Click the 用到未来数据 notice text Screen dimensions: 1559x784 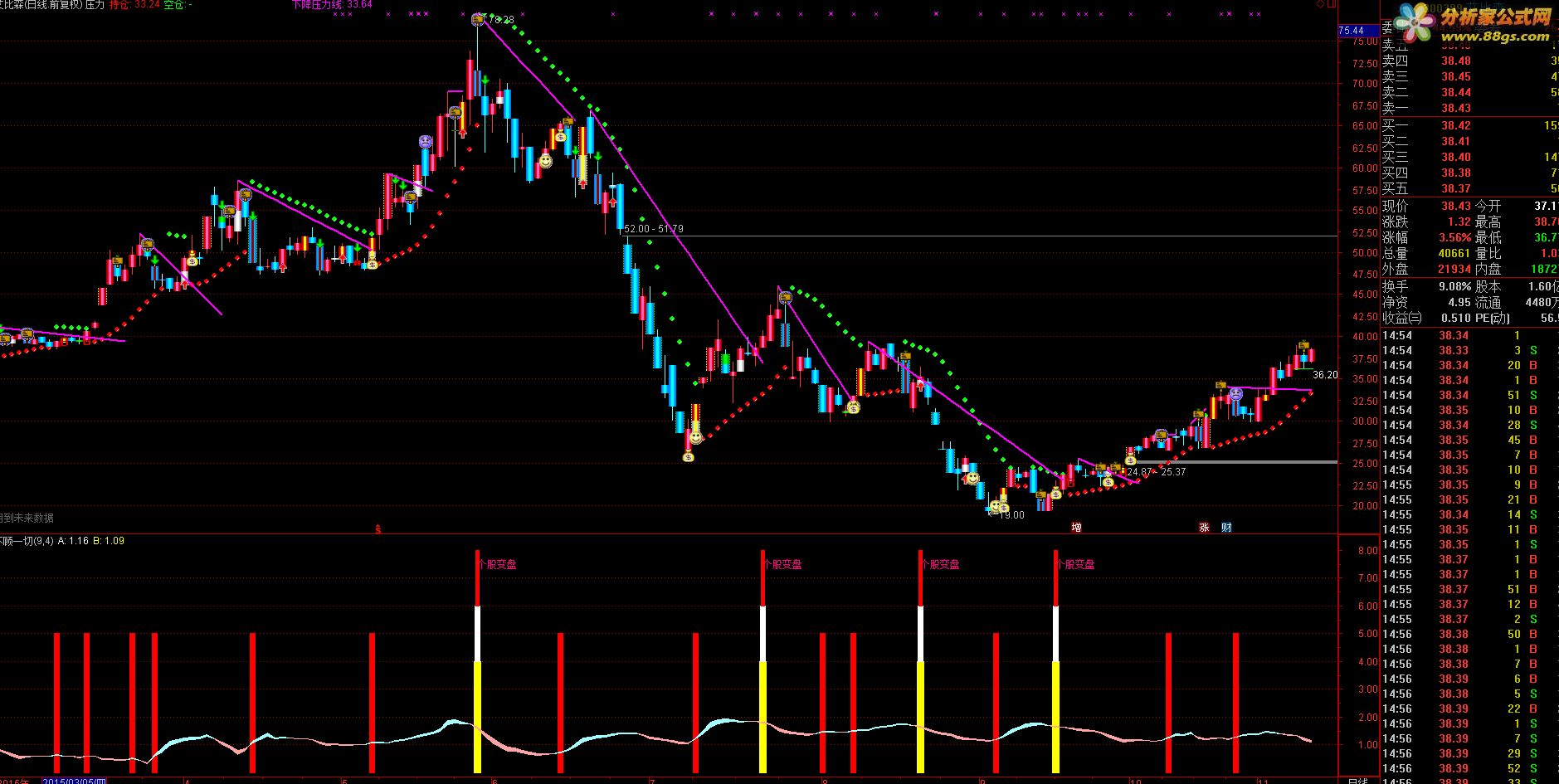[27, 518]
